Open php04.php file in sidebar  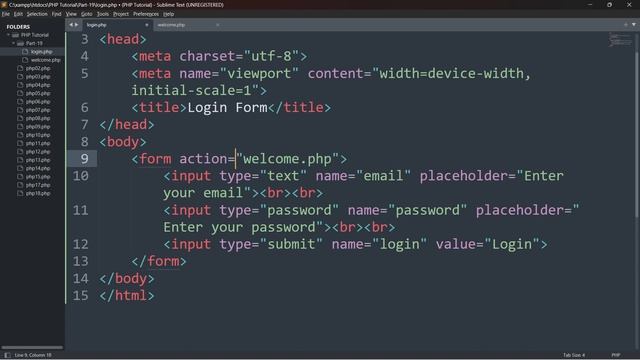38,85
